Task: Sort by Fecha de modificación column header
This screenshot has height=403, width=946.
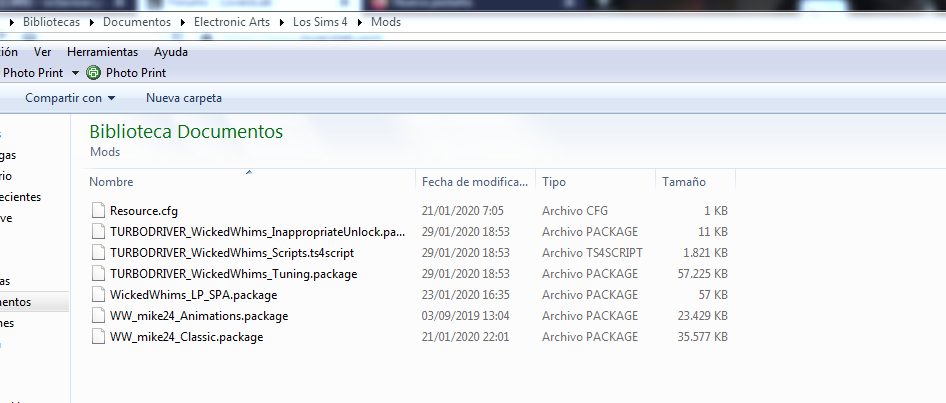Action: coord(475,182)
